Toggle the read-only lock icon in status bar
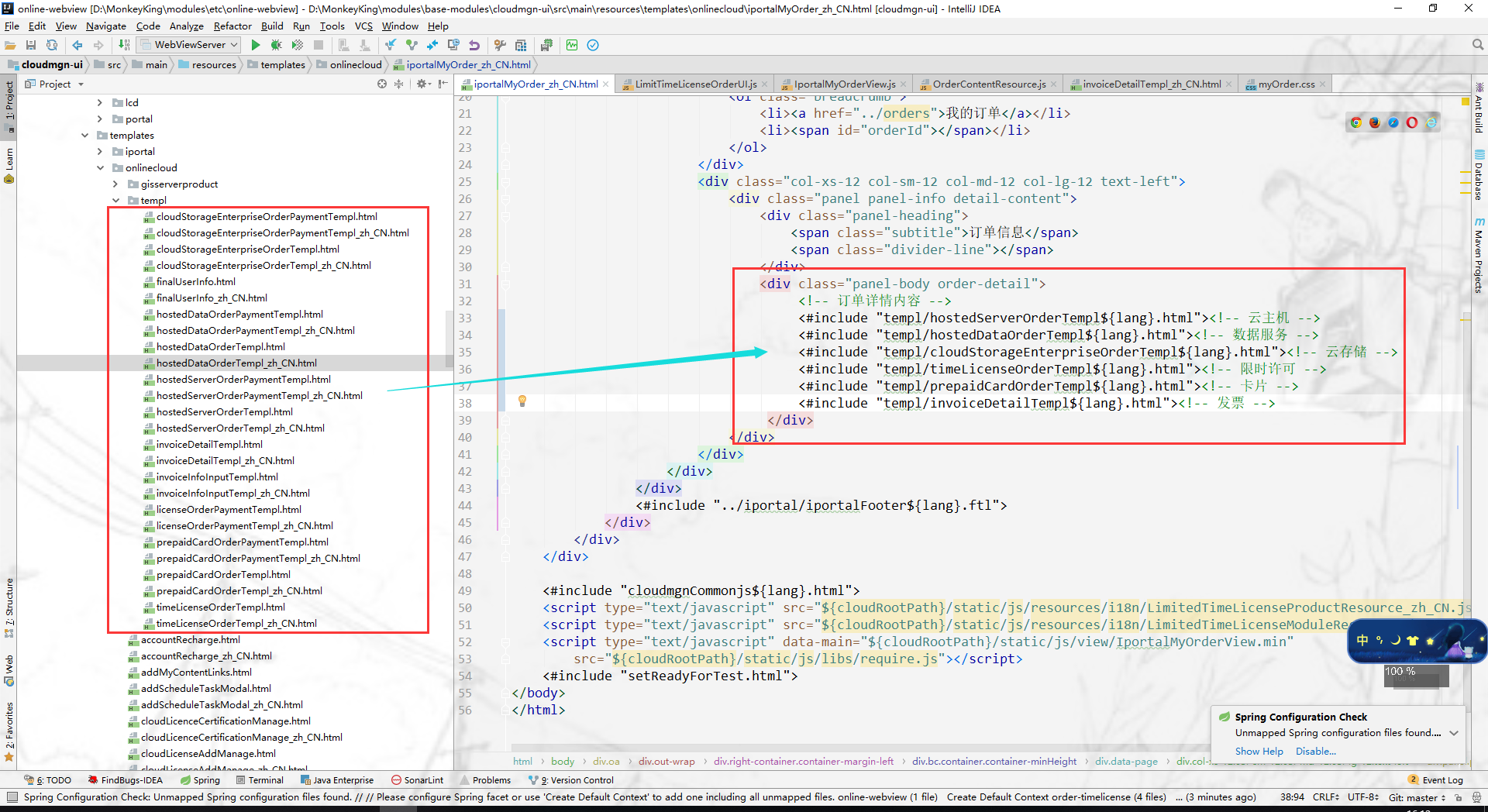1488x812 pixels. pyautogui.click(x=1459, y=797)
